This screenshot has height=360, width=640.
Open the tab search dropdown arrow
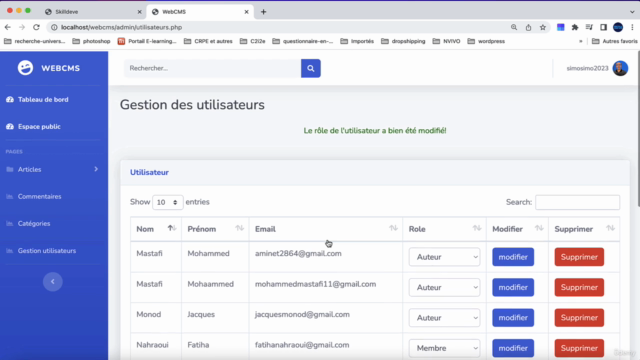[x=632, y=12]
